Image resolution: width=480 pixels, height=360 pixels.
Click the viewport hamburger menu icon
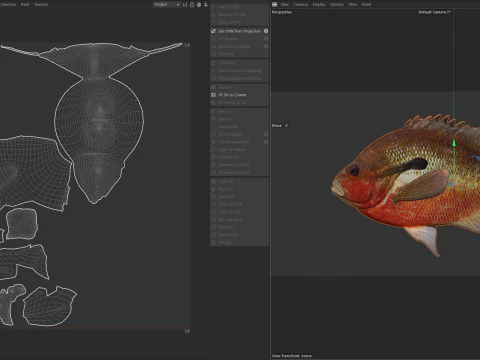coord(274,4)
